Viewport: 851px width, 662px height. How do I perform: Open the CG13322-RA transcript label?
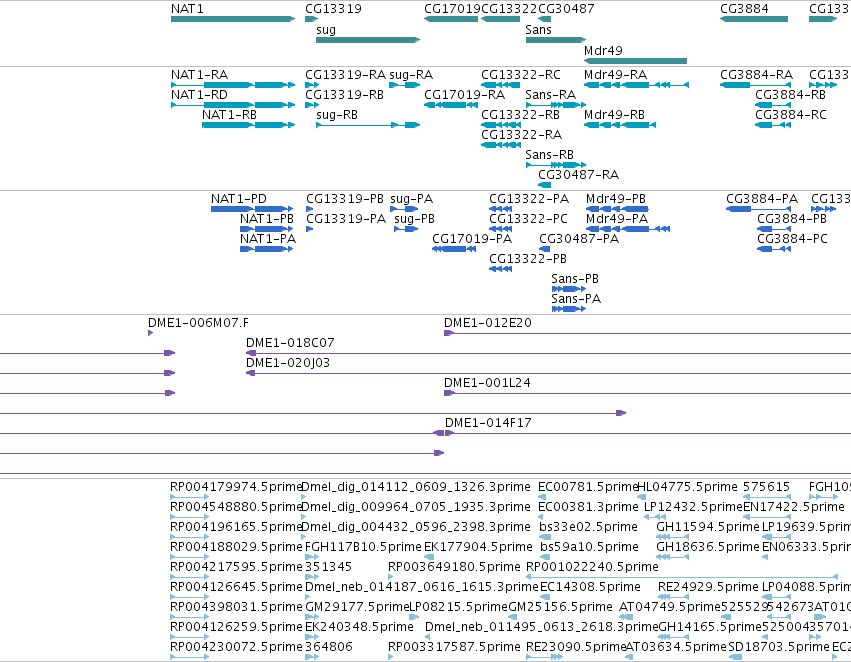[x=521, y=135]
